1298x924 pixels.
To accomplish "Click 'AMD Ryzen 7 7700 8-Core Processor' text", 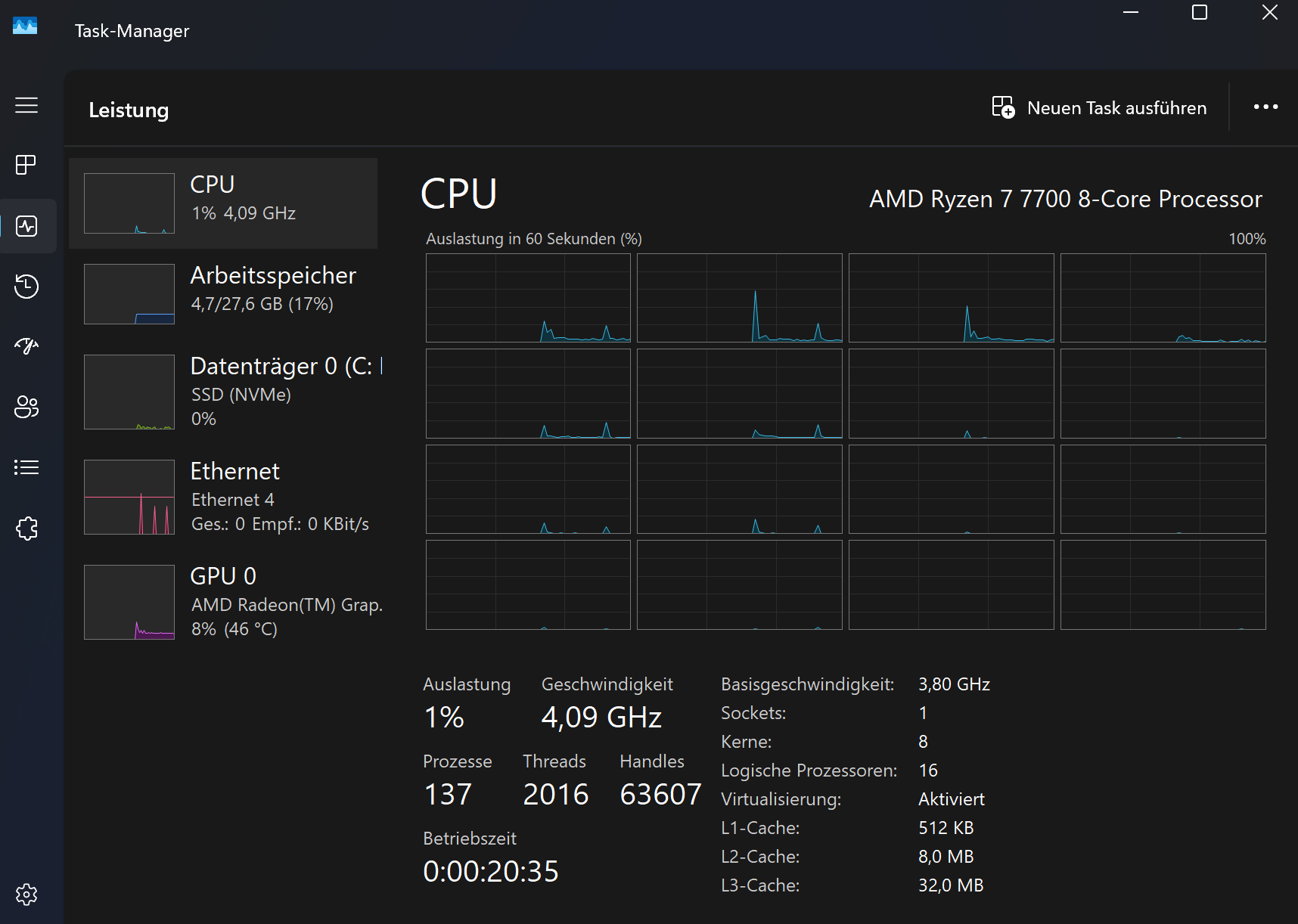I will (1066, 199).
